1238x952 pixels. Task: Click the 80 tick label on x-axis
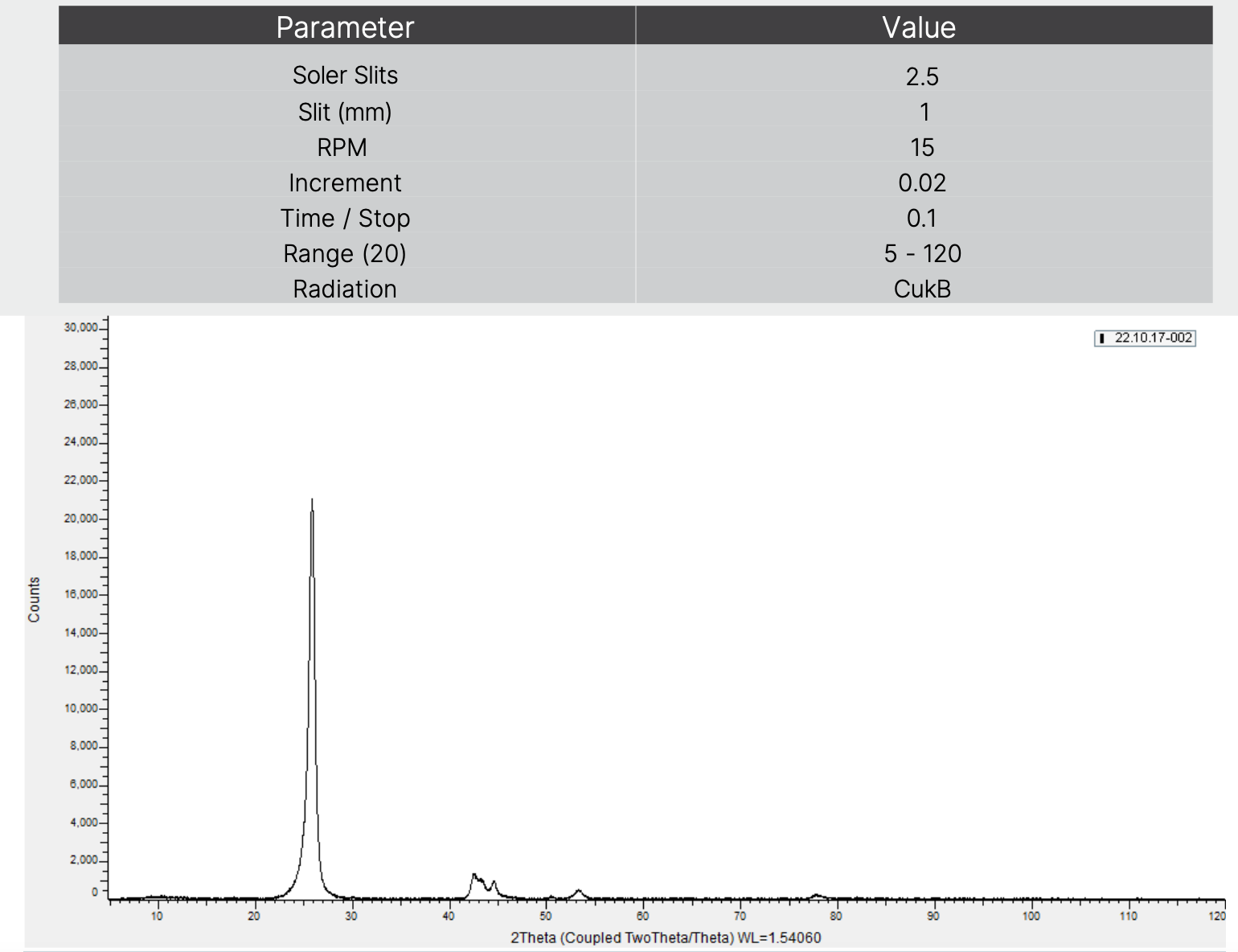coord(836,917)
